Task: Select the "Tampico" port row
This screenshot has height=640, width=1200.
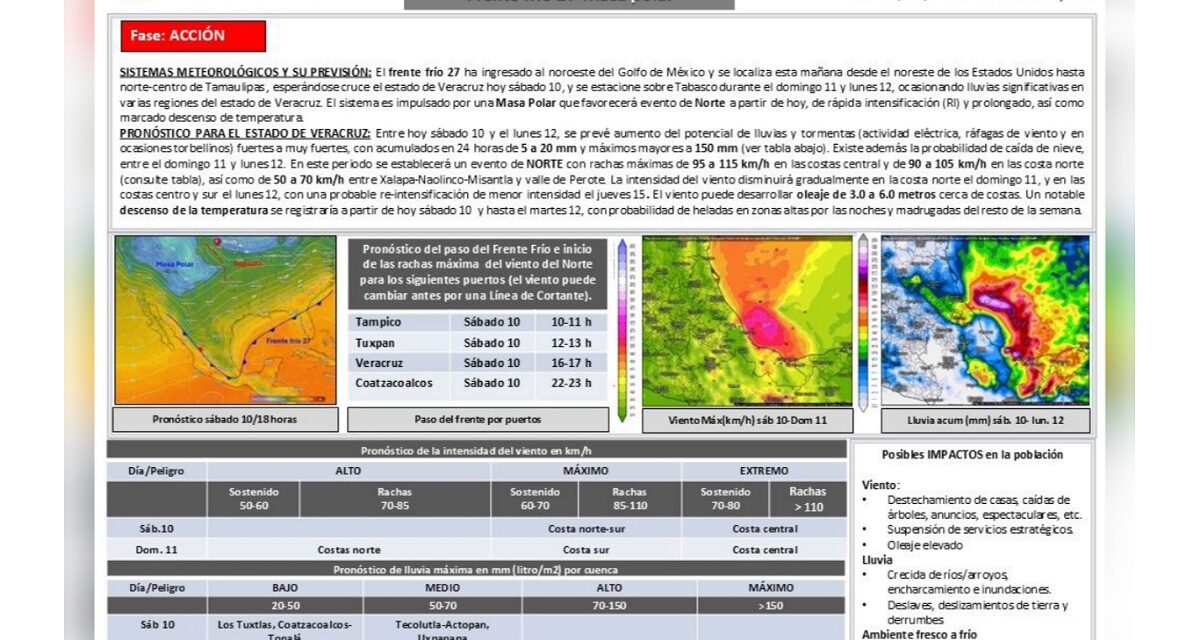Action: click(378, 322)
